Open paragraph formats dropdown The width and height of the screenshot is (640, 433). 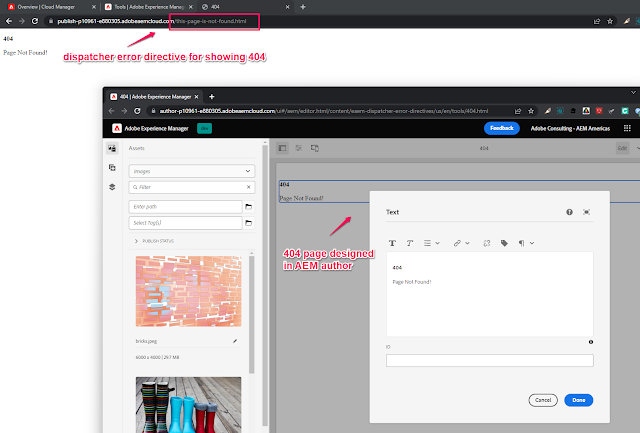point(526,243)
